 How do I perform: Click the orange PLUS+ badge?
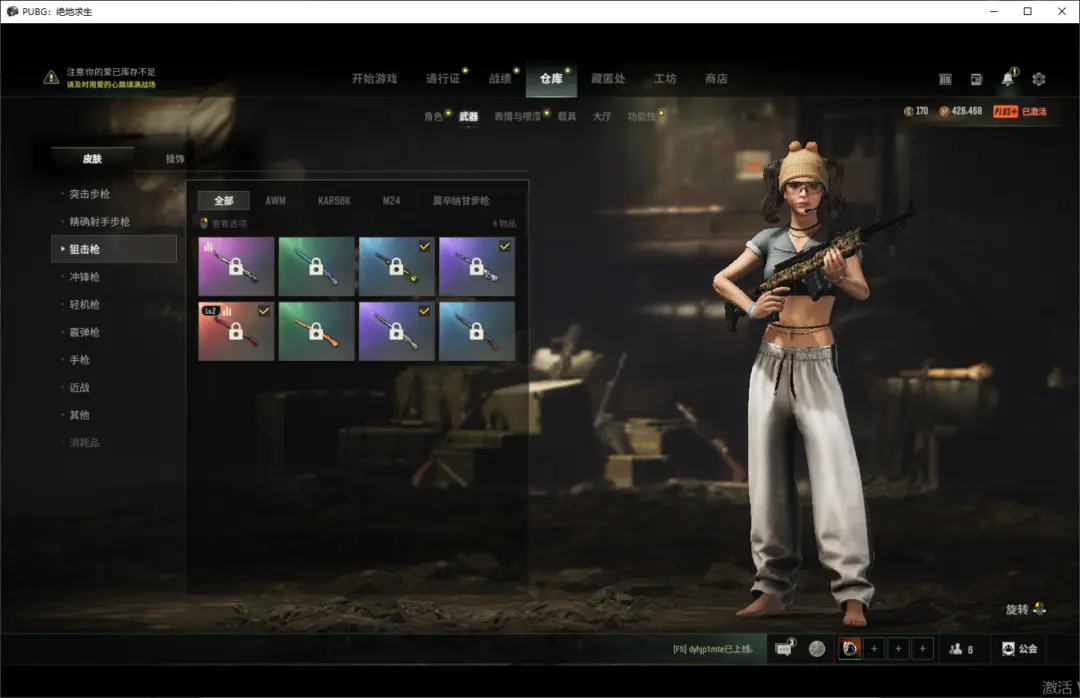point(1006,111)
